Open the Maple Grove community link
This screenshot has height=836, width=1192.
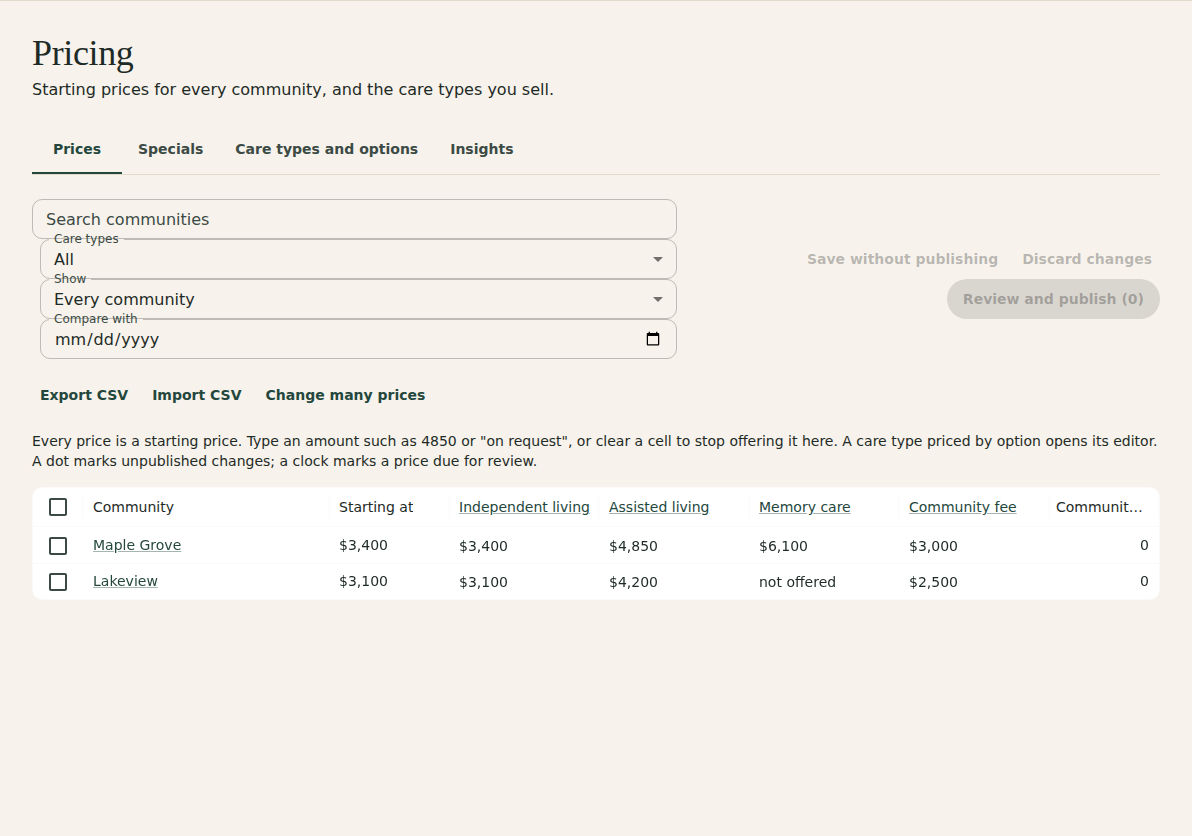(x=137, y=545)
